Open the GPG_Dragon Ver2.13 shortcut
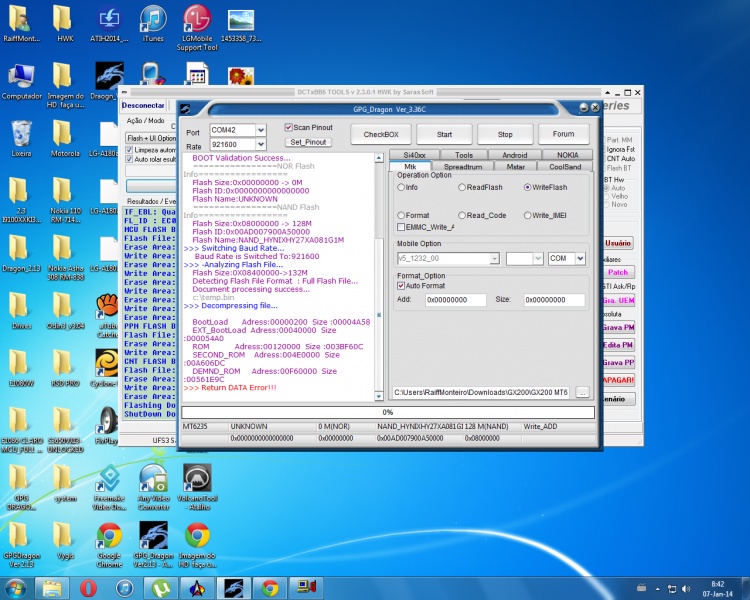Screen dimensions: 750x600 click(x=153, y=544)
